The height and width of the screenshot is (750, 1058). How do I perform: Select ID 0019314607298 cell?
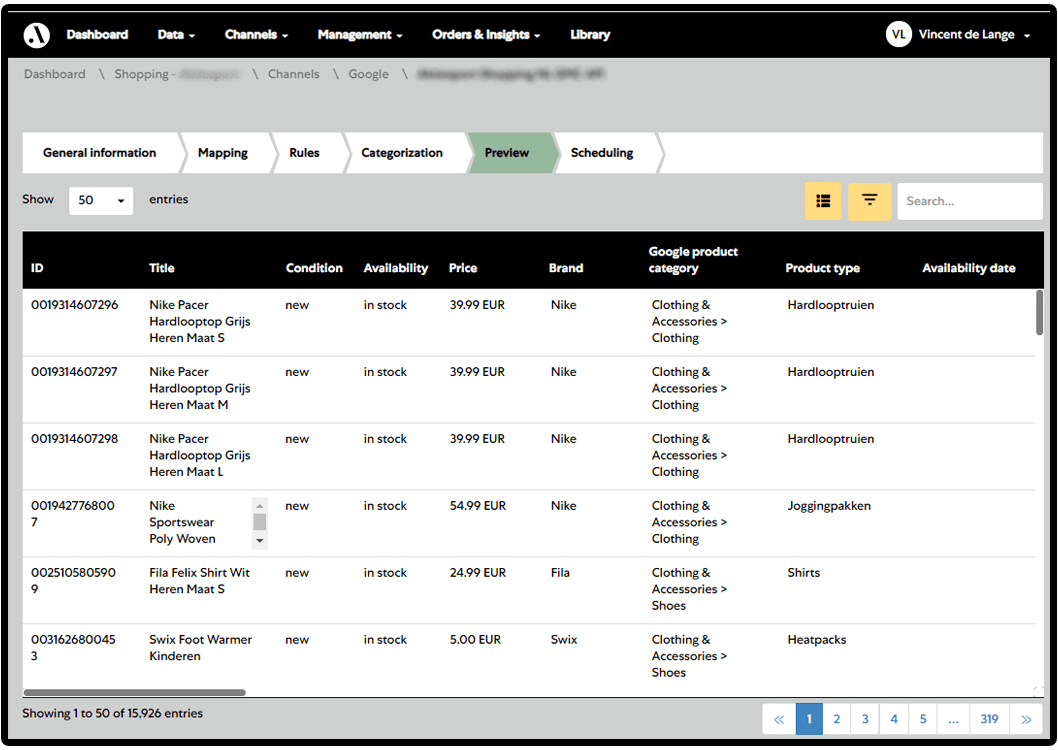pyautogui.click(x=74, y=438)
